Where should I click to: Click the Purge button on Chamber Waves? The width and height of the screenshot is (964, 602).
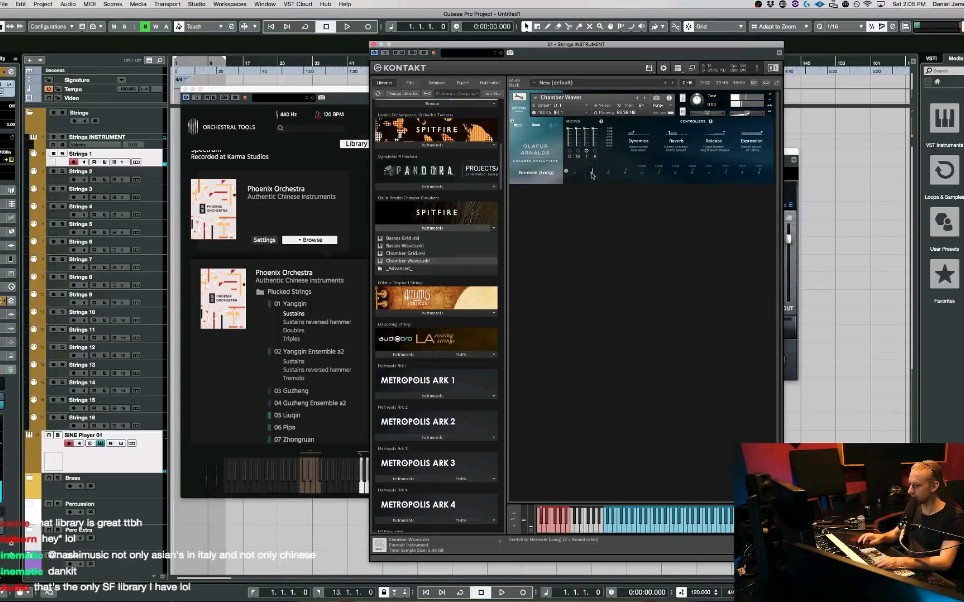[x=659, y=104]
